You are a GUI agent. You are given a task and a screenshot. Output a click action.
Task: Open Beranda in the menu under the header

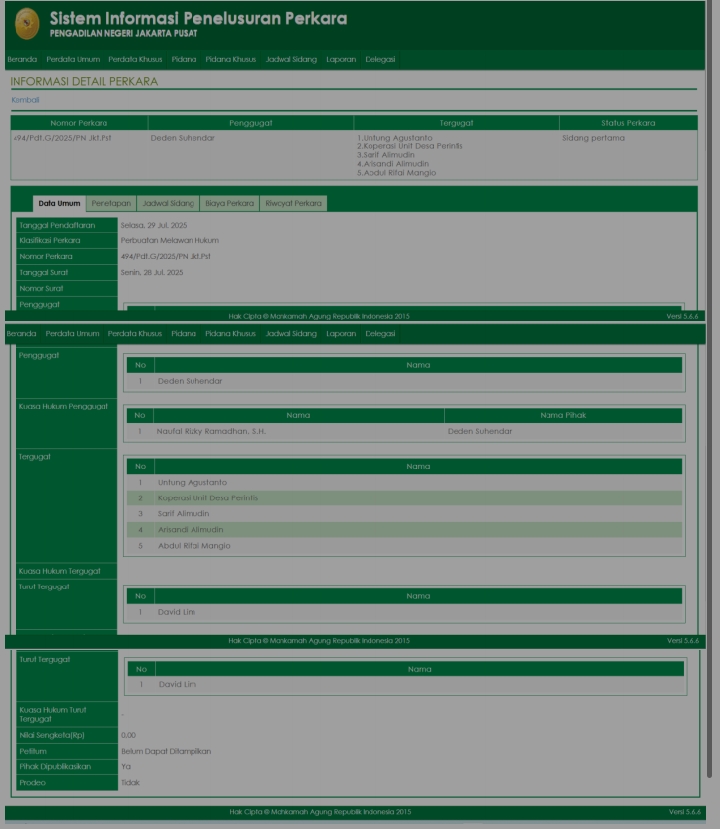[x=21, y=59]
